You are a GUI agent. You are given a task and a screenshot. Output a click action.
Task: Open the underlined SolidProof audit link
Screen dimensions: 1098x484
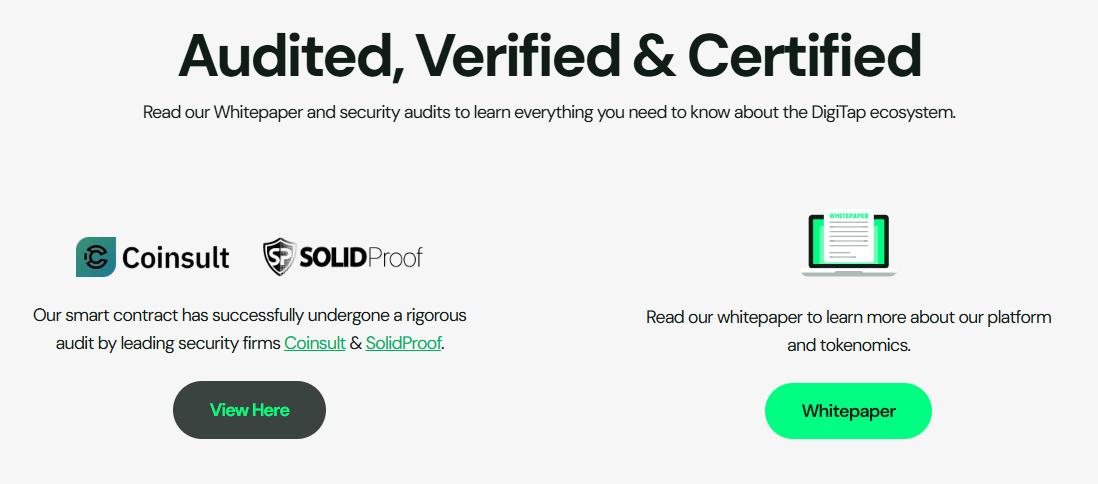point(403,343)
